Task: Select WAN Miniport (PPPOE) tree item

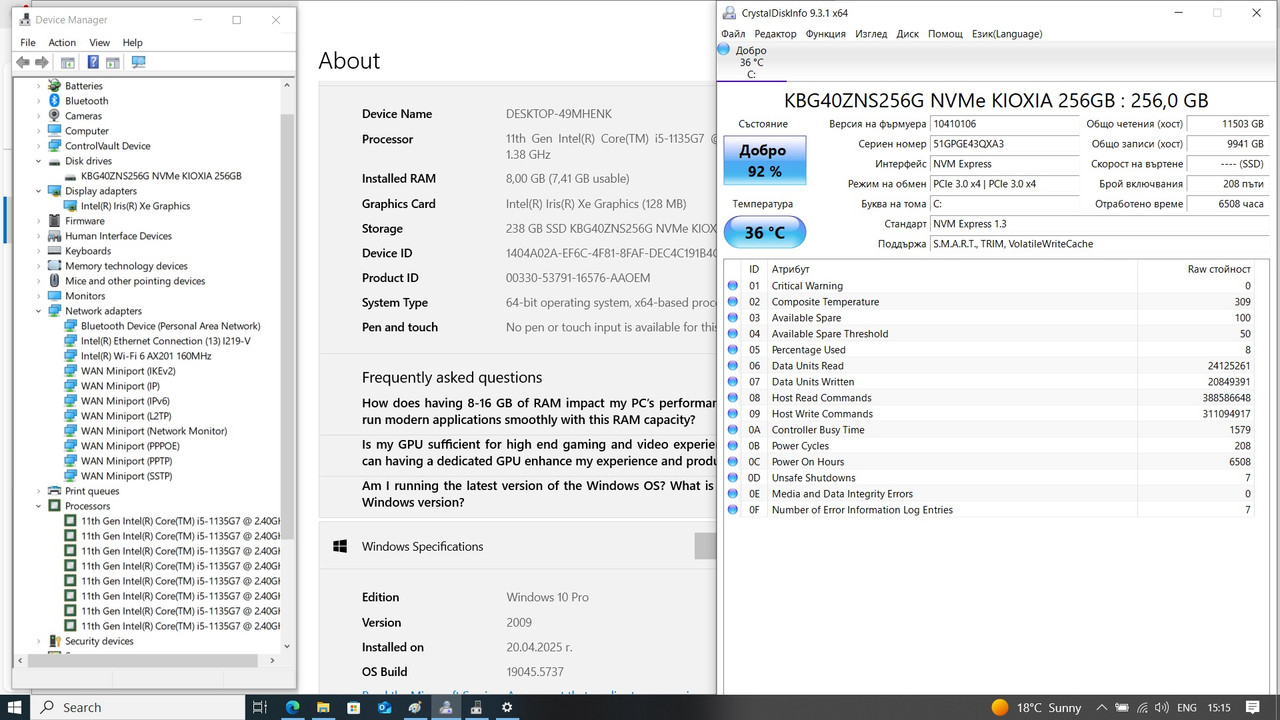Action: point(130,446)
